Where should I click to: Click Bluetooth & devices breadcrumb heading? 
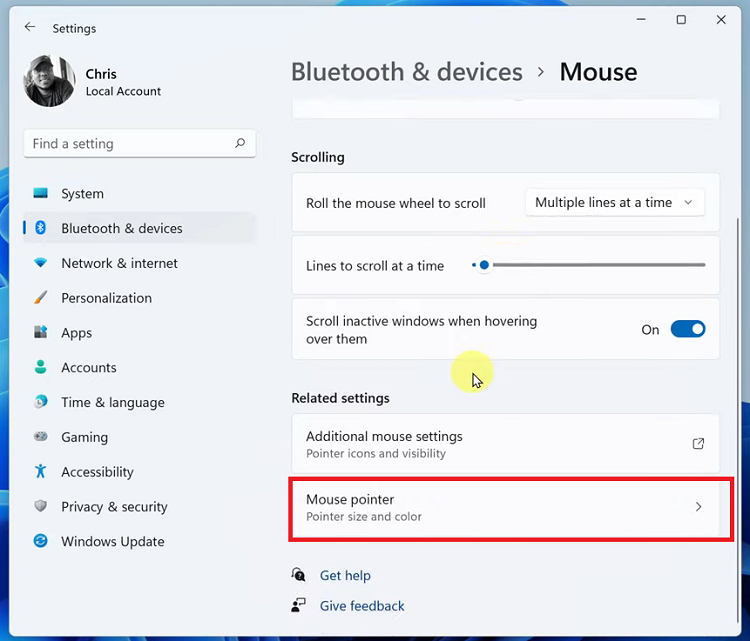pyautogui.click(x=407, y=72)
